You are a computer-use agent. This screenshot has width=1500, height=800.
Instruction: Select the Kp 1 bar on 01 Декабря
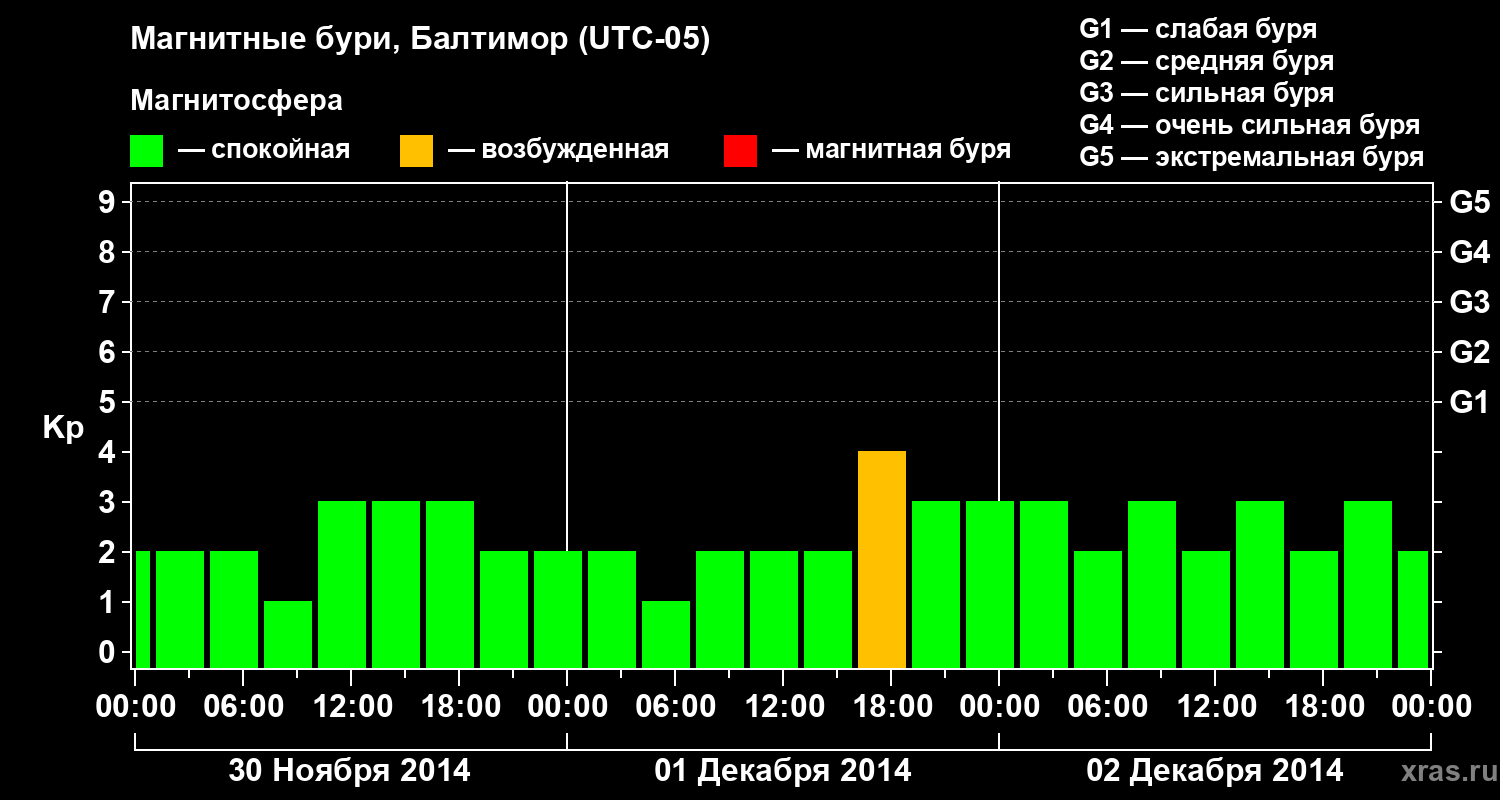666,635
